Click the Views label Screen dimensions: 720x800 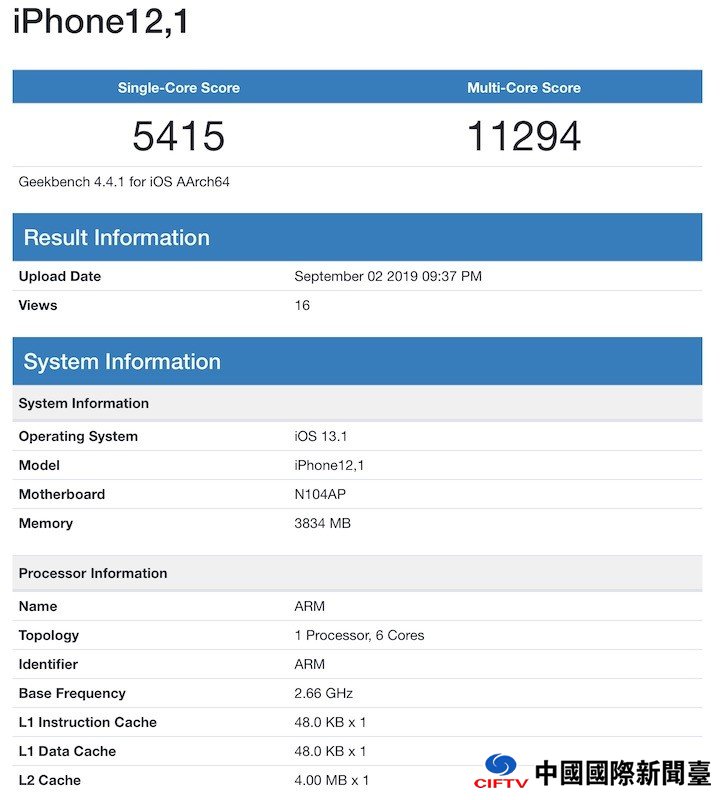[38, 306]
